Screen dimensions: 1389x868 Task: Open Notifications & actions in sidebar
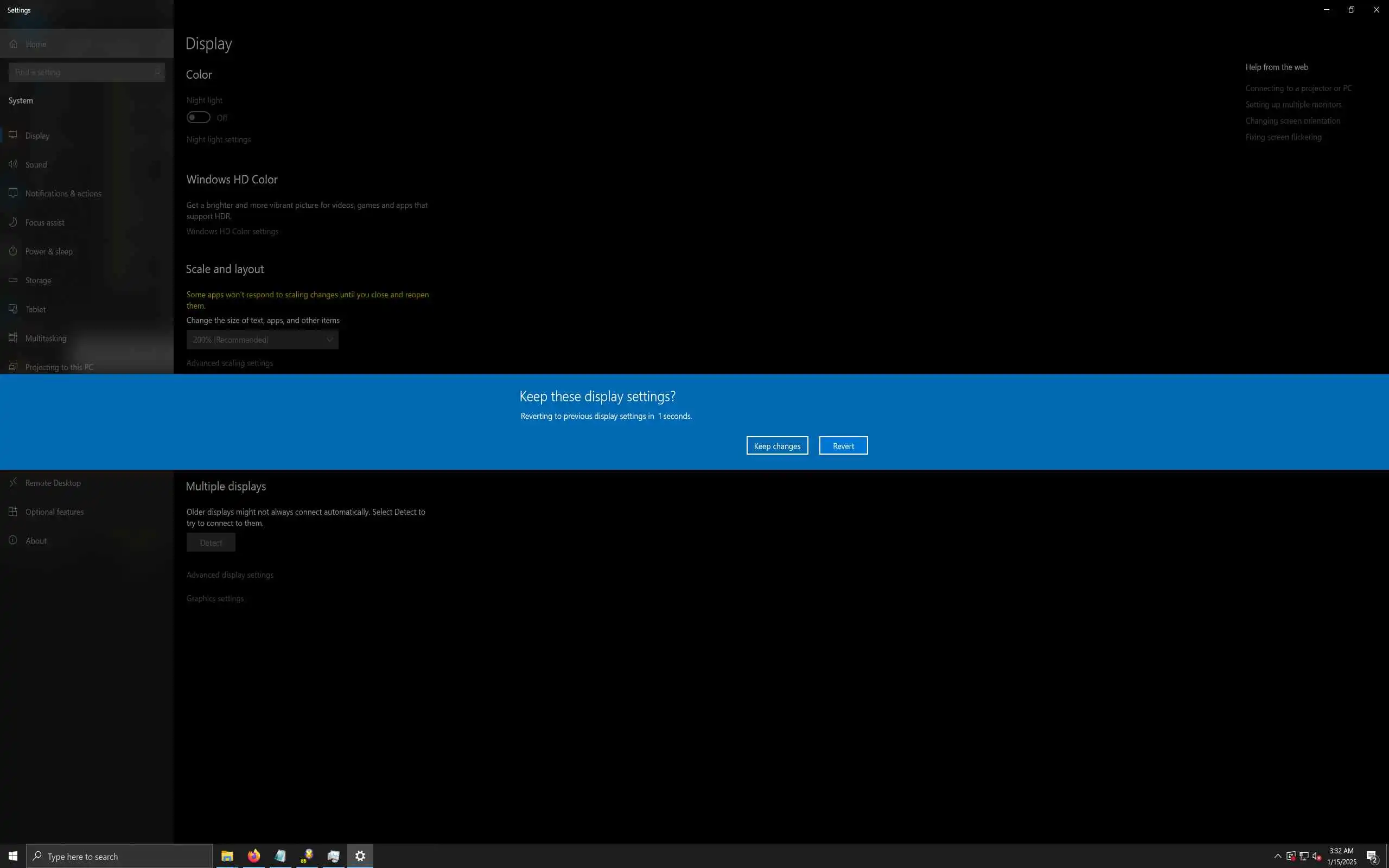pyautogui.click(x=63, y=194)
